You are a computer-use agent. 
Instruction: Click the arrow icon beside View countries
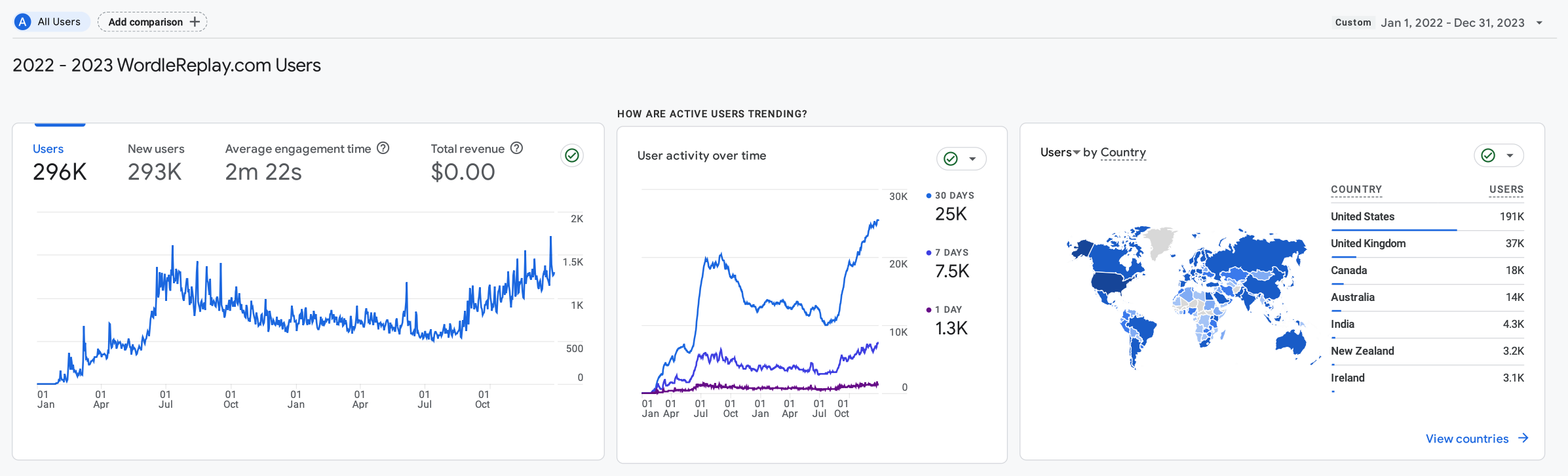1523,438
